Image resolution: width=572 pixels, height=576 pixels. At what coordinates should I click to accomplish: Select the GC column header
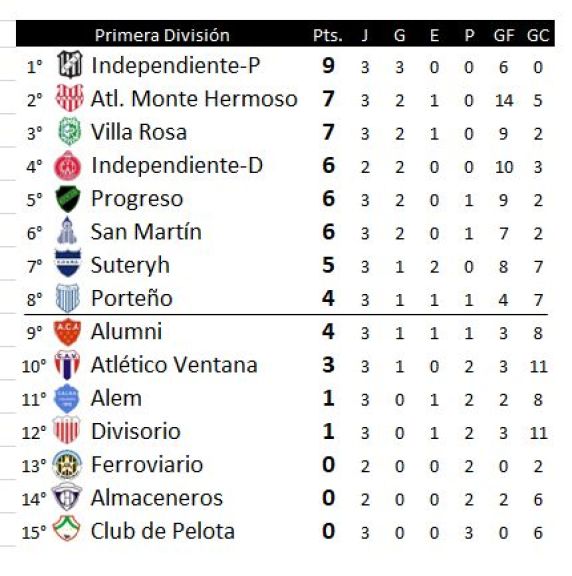point(538,36)
